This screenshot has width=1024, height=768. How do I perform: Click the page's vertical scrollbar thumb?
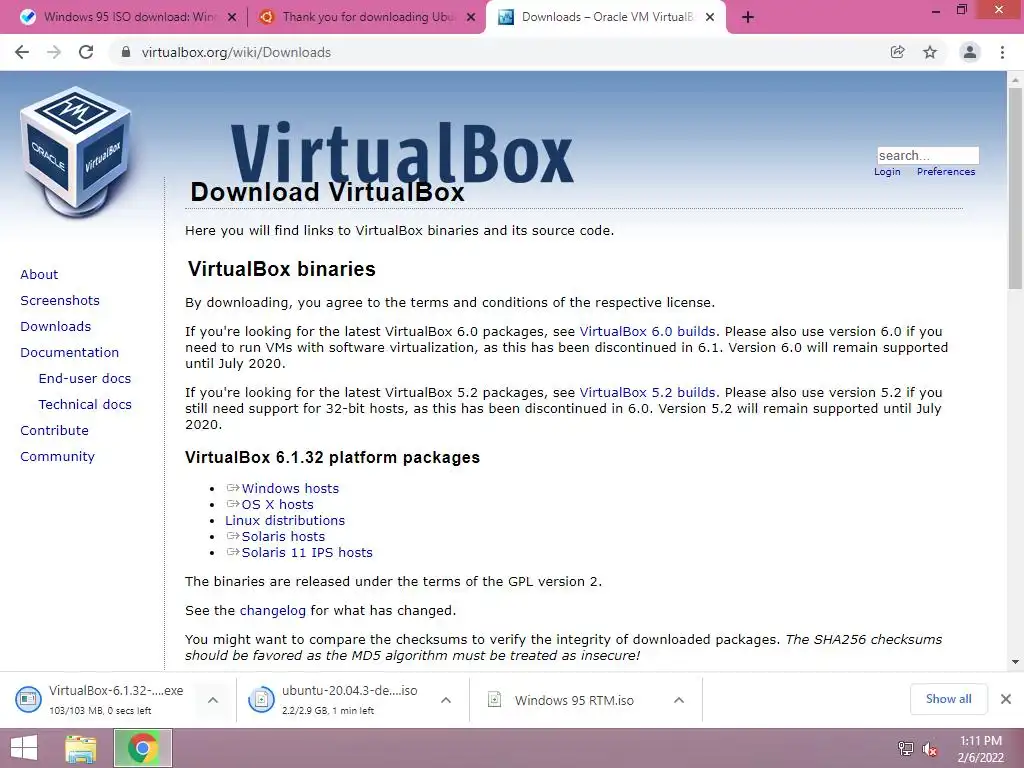[1015, 188]
